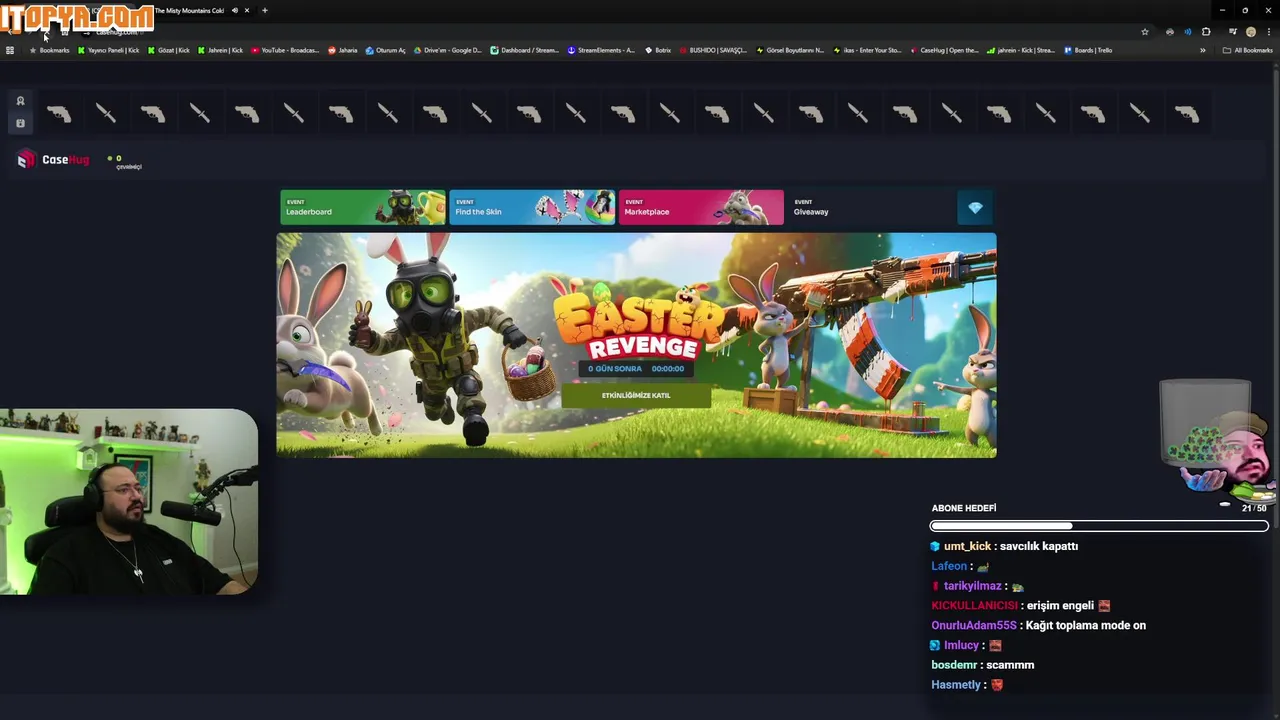Open the Oturum Aç bookmark

386,50
